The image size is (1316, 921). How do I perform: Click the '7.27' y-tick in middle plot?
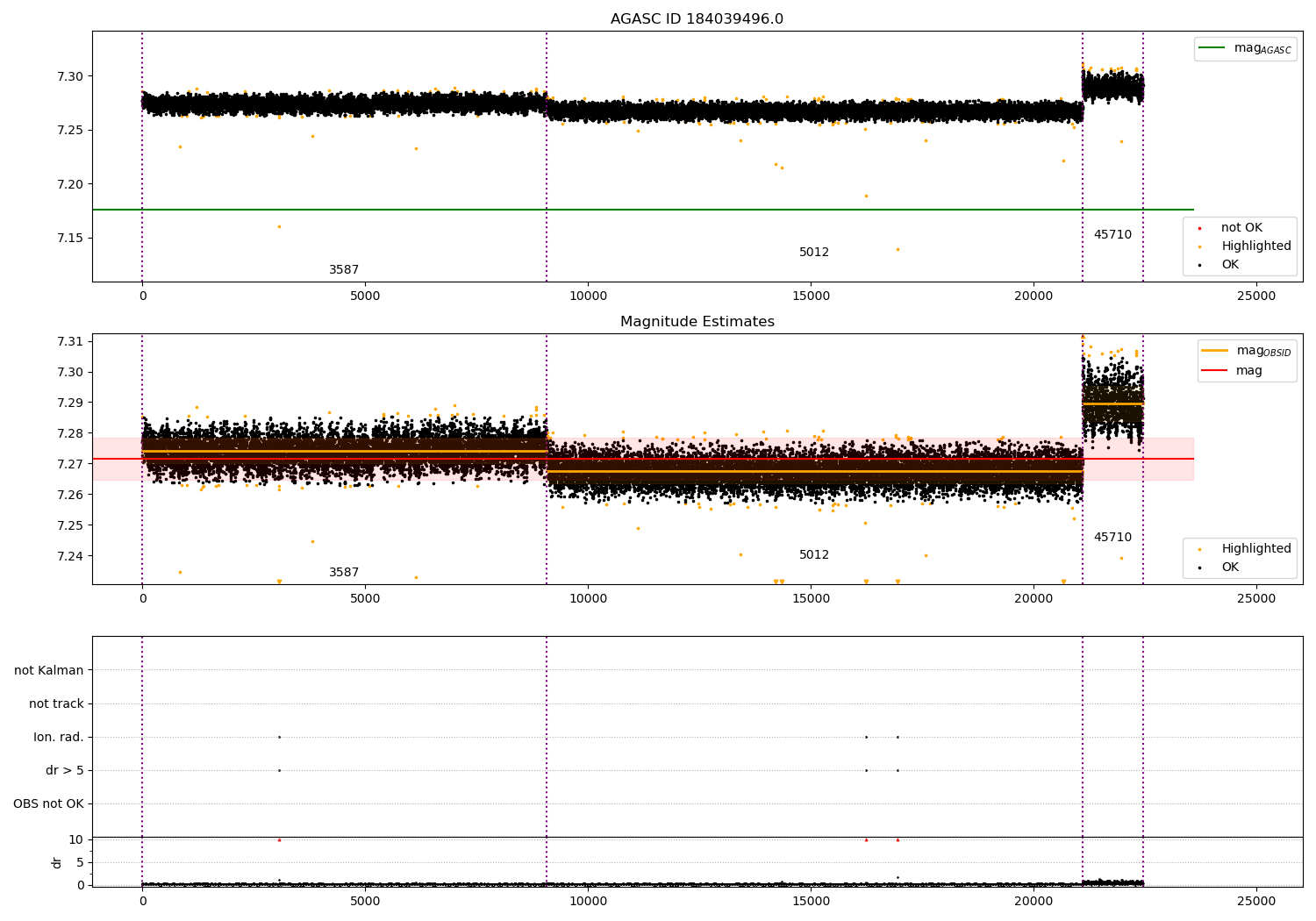point(70,464)
